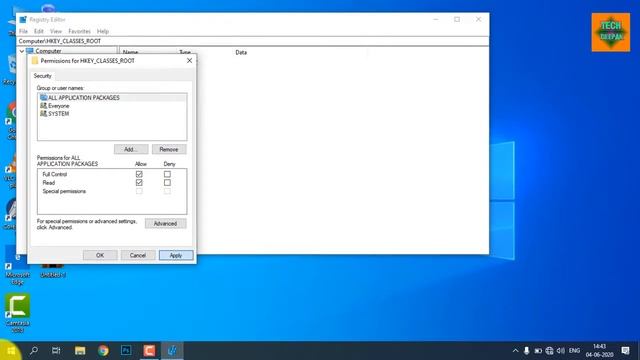Click the battery tray icon
Image resolution: width=640 pixels, height=360 pixels.
pos(538,351)
